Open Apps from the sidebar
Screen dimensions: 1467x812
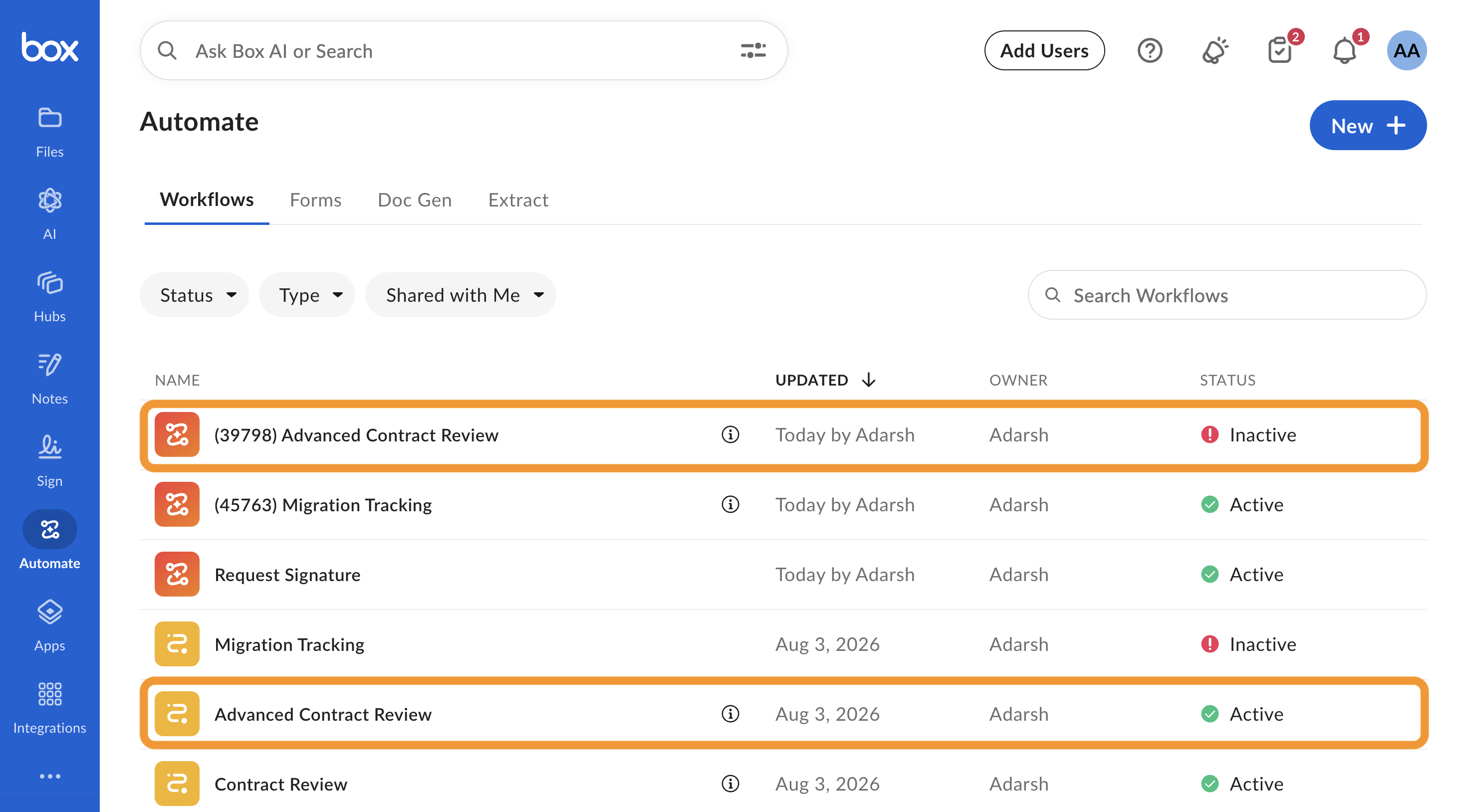tap(49, 626)
